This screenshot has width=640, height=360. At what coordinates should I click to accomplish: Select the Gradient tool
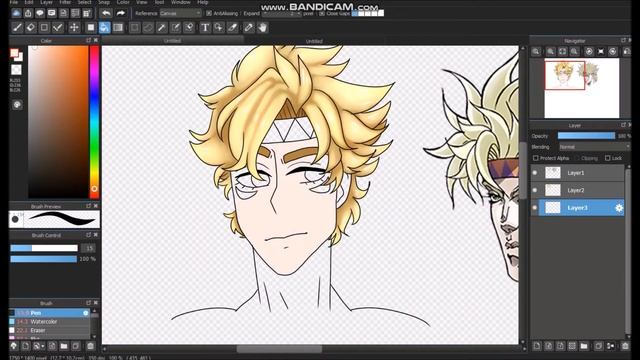[118, 28]
